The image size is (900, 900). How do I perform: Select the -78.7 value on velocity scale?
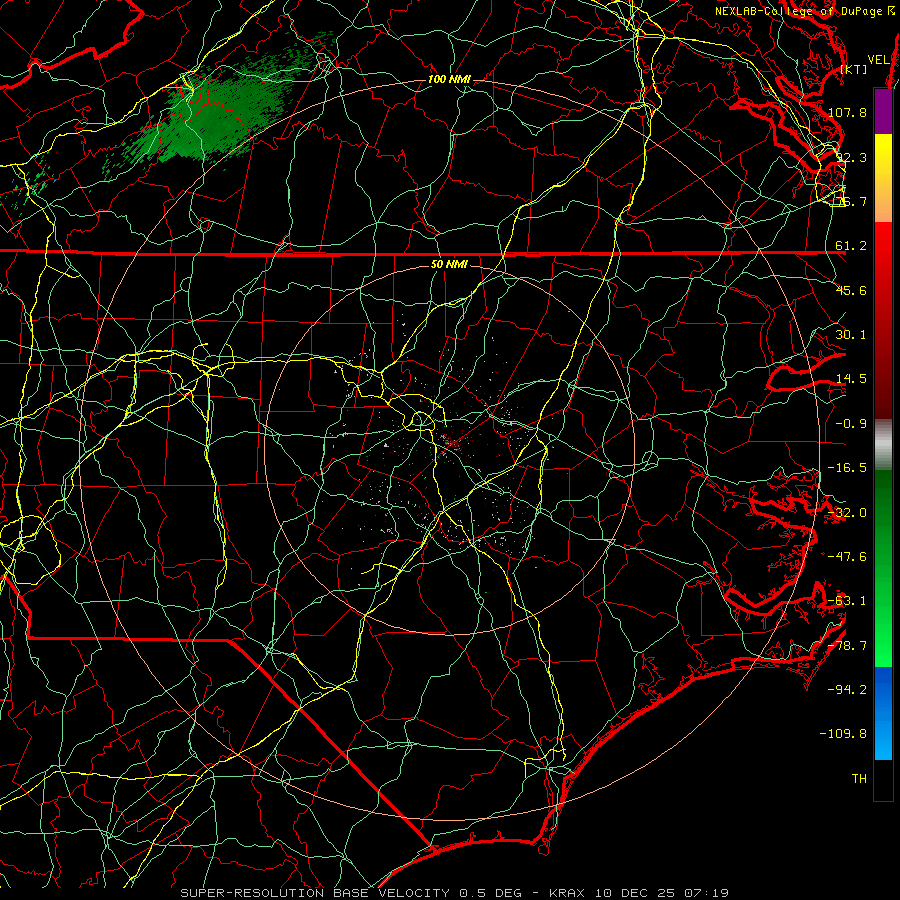[x=847, y=646]
